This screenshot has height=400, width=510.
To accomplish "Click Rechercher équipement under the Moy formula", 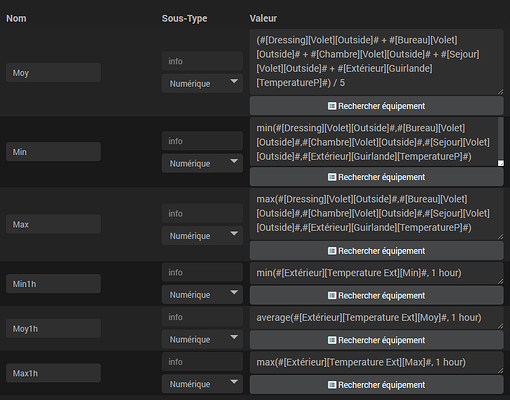I will pyautogui.click(x=376, y=106).
